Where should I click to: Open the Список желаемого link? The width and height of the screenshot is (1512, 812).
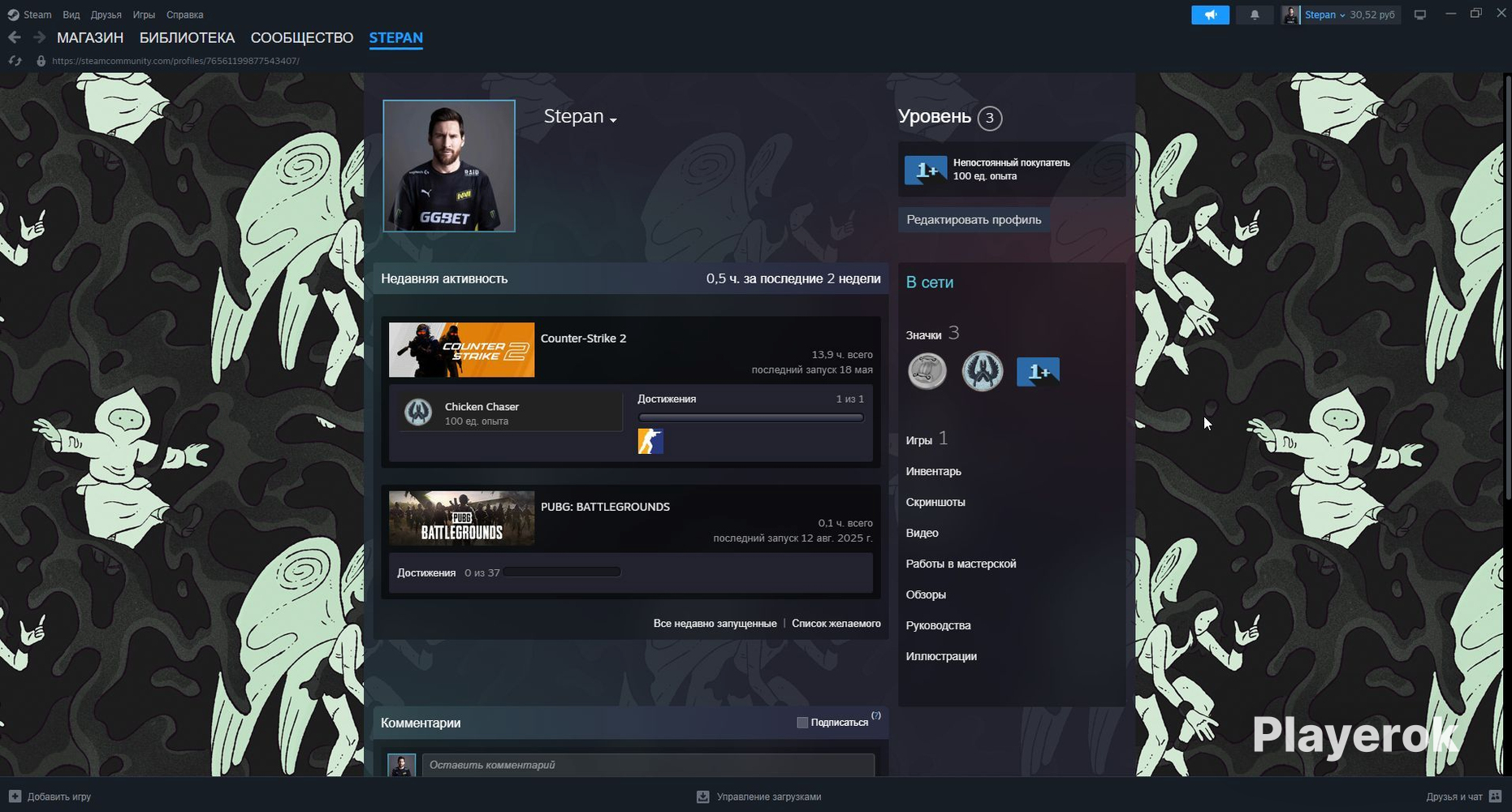point(836,624)
